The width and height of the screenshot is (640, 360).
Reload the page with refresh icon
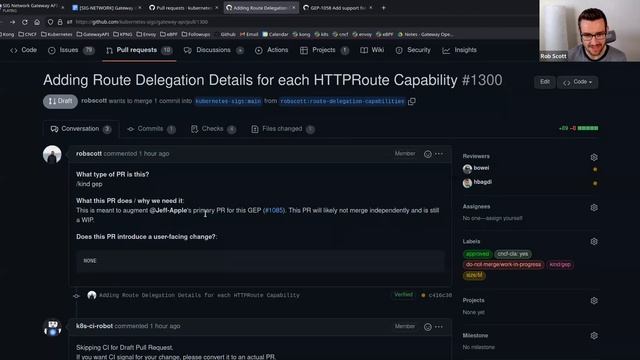click(25, 22)
